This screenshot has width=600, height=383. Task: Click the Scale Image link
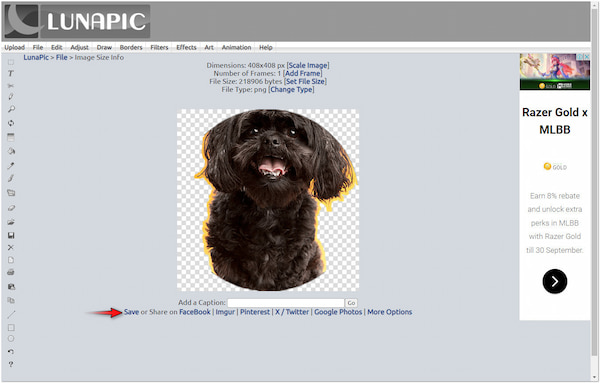[x=308, y=65]
